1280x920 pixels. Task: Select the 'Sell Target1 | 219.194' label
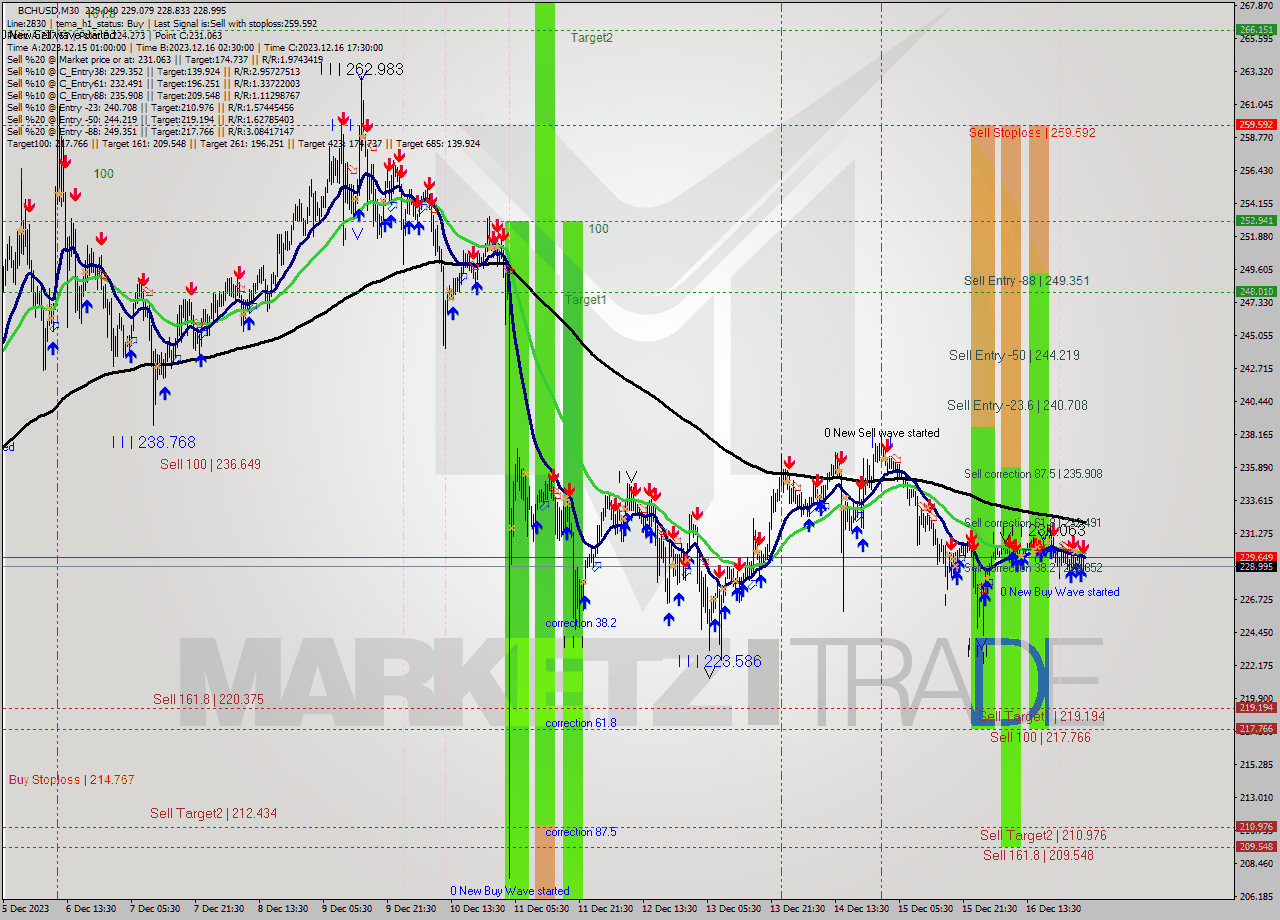[1042, 717]
